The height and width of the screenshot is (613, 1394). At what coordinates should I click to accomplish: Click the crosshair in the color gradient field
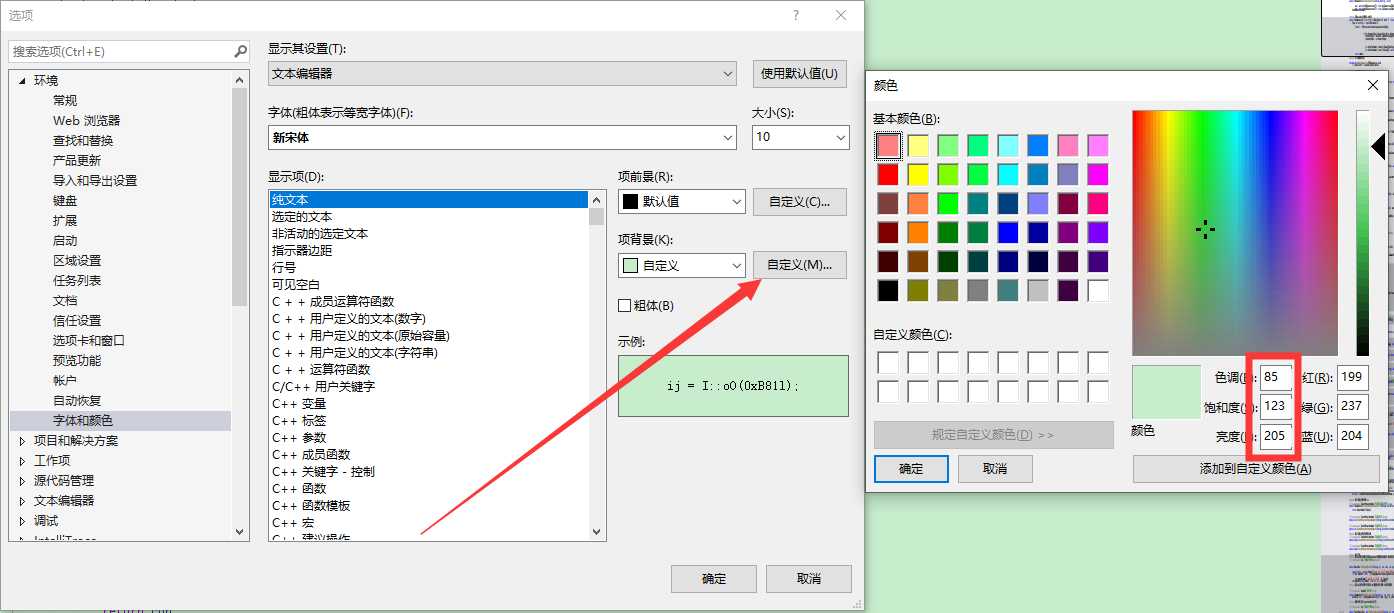[x=1205, y=229]
